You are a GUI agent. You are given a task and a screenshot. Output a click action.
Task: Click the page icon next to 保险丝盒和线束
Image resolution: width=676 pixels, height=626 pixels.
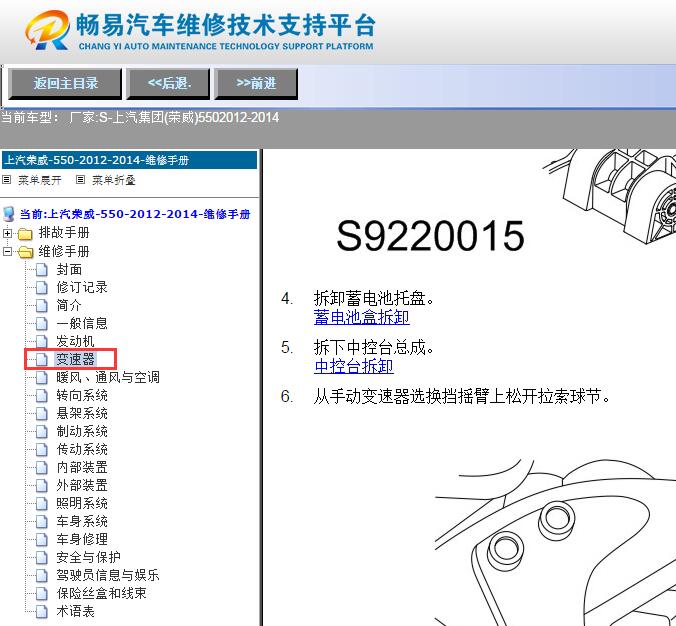point(41,594)
